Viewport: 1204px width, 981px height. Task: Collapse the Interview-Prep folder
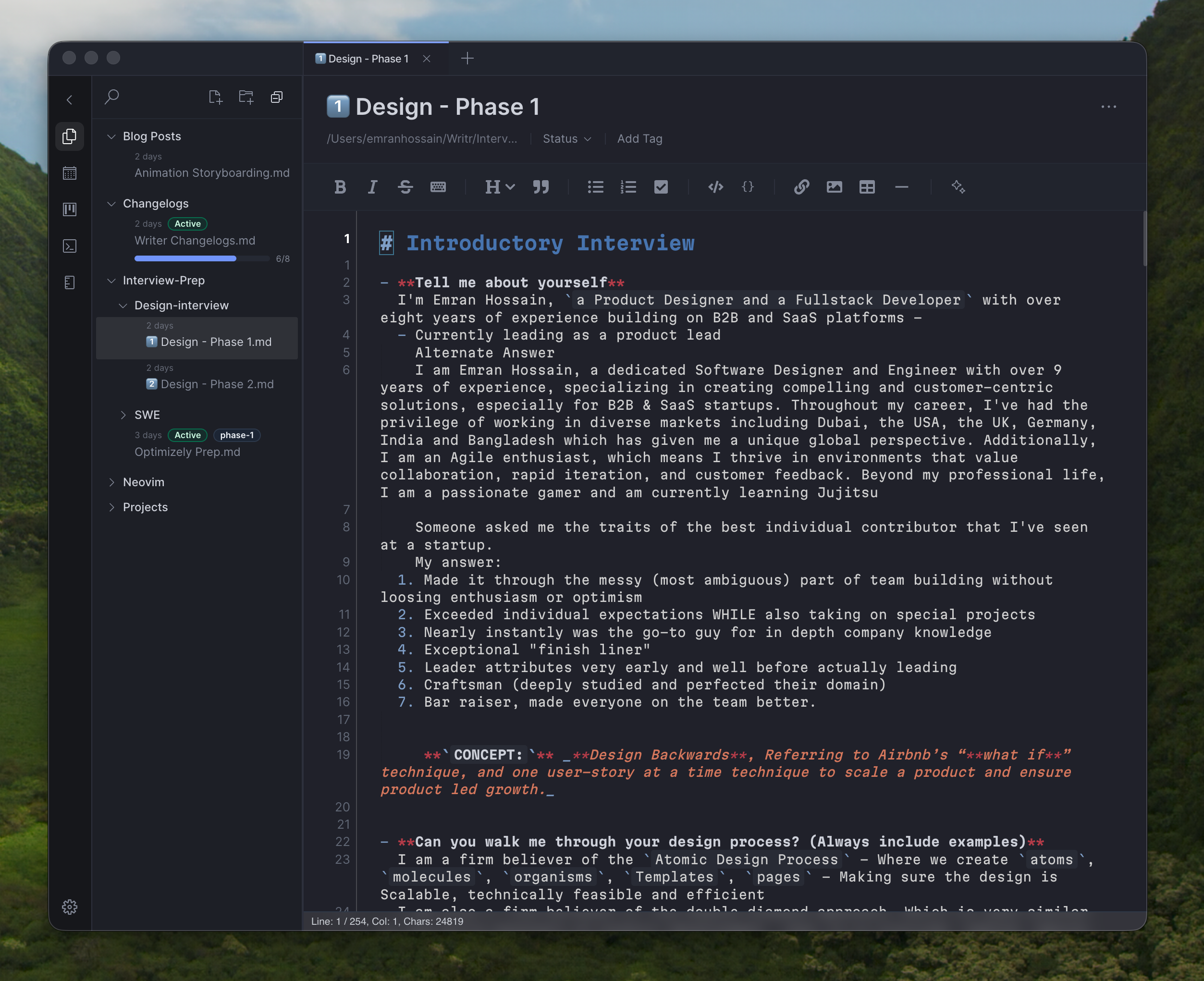pos(111,280)
